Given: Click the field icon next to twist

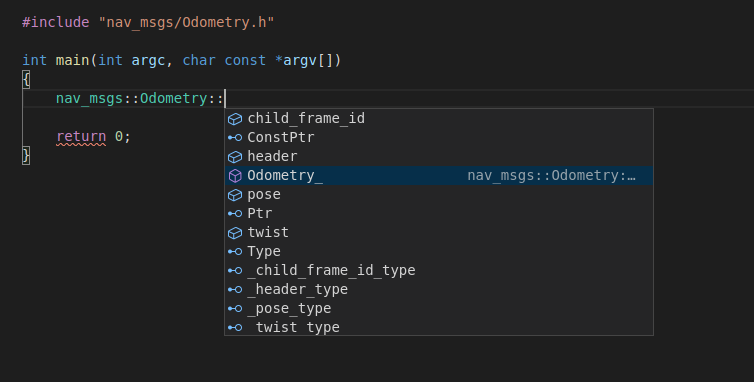Looking at the screenshot, I should click(x=235, y=233).
